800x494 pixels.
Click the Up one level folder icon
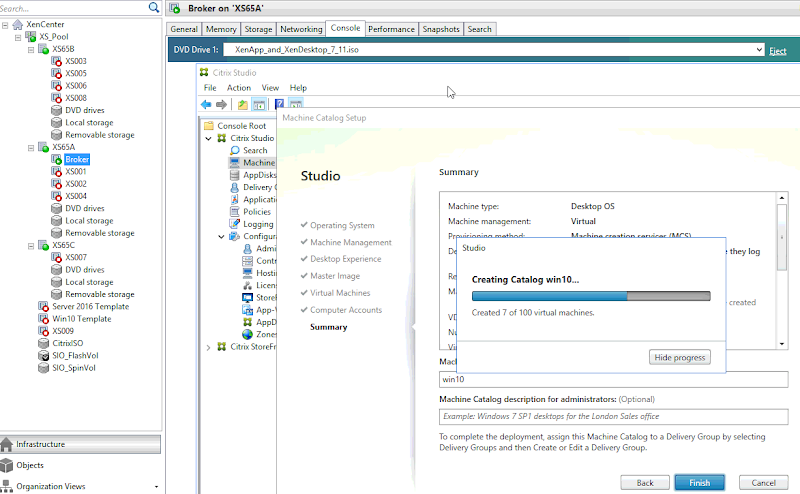[242, 105]
